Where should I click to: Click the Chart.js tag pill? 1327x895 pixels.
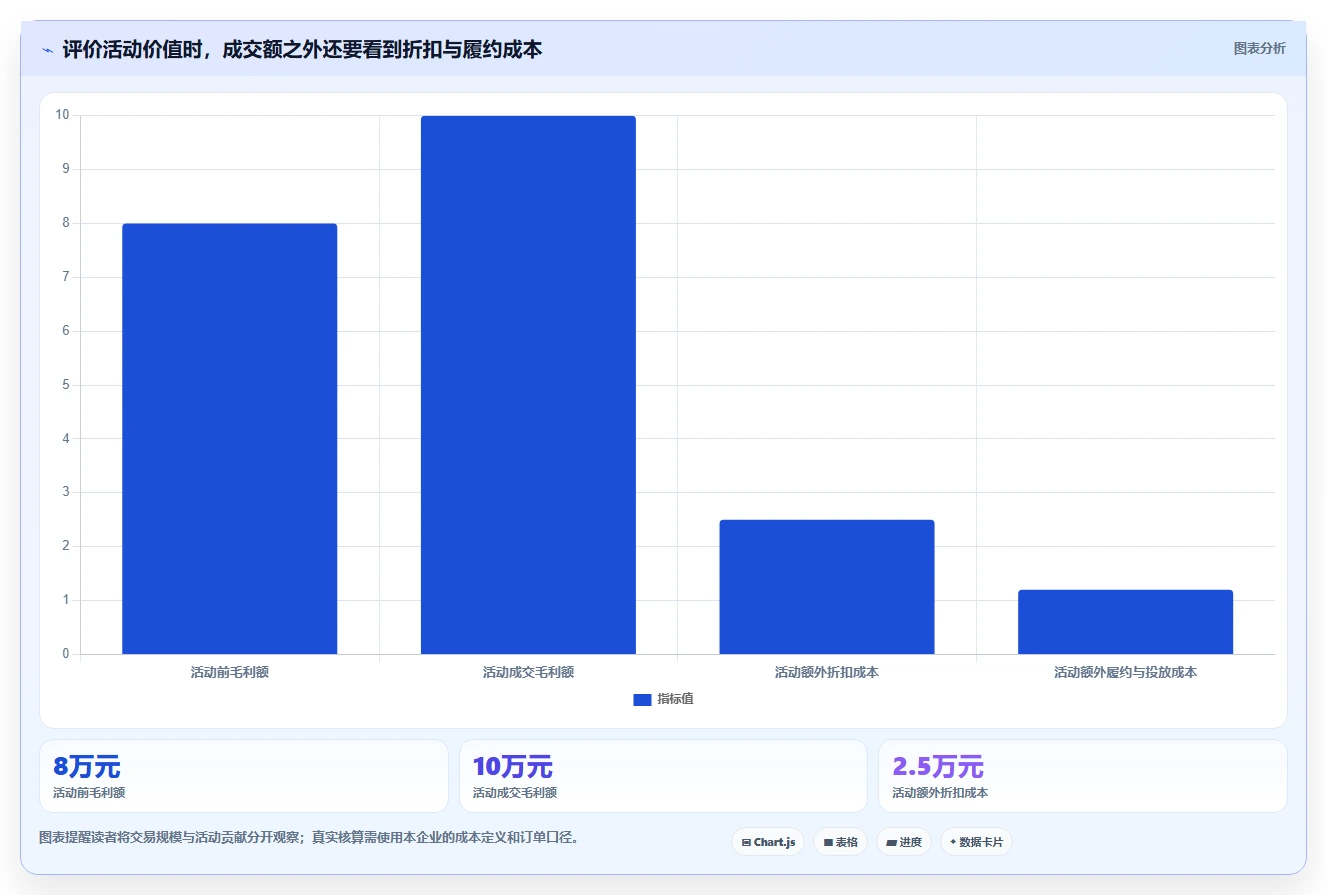tap(768, 842)
